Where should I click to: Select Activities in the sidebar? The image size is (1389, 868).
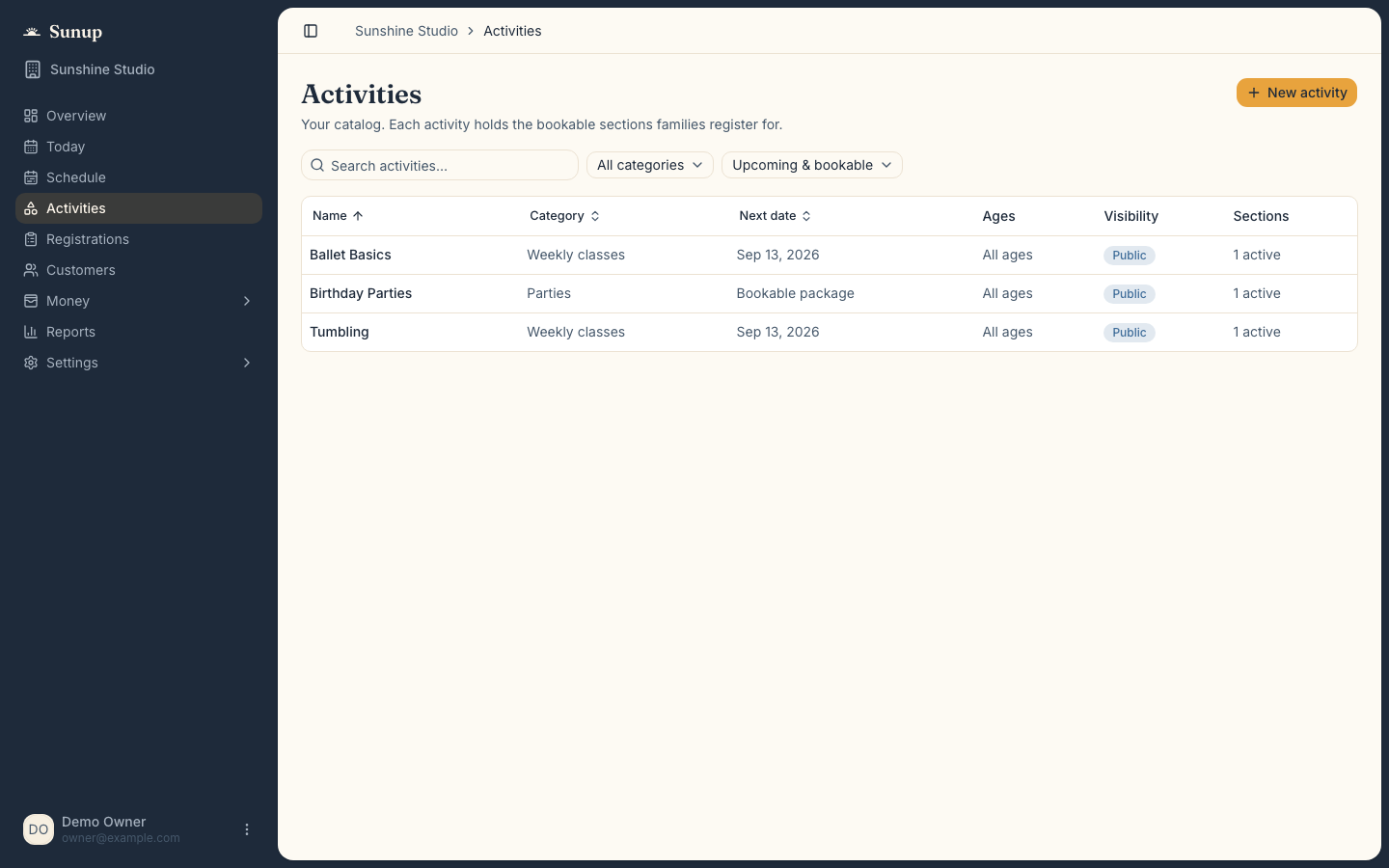[139, 208]
